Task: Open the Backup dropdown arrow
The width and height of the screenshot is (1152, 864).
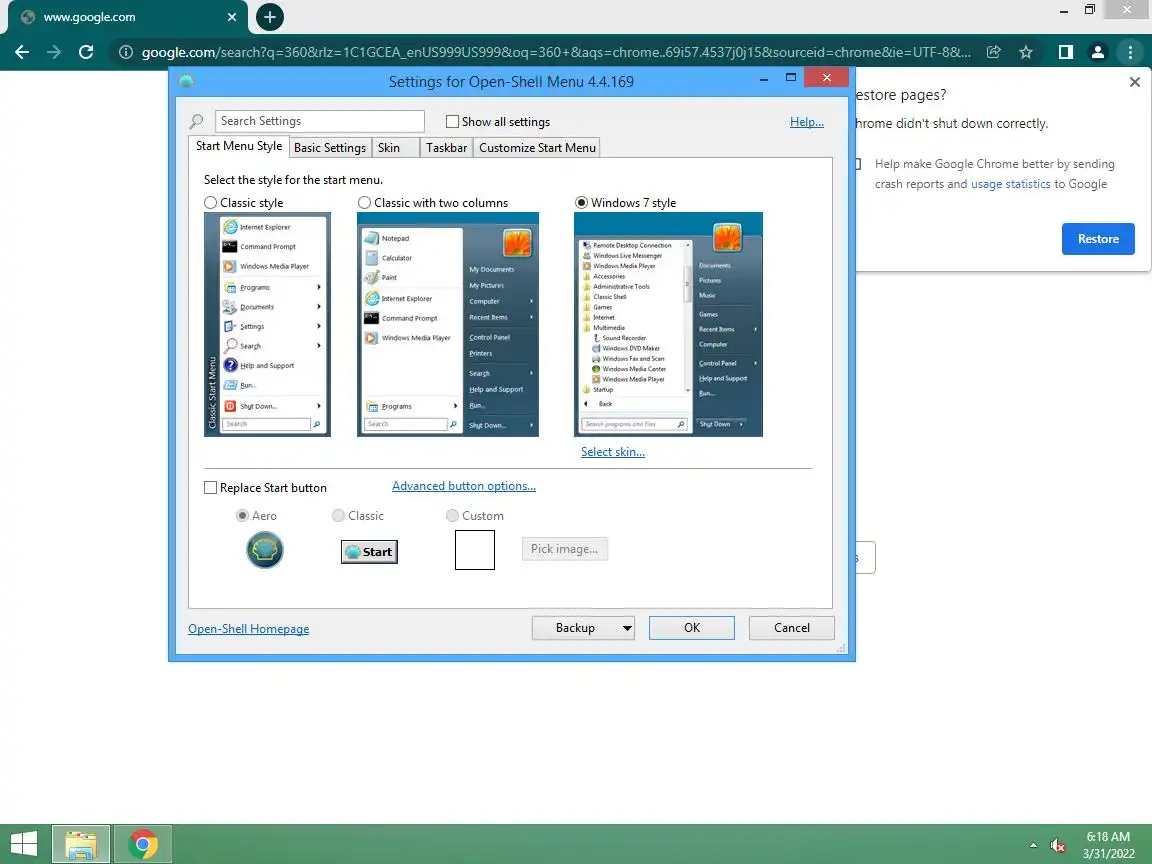Action: point(627,628)
